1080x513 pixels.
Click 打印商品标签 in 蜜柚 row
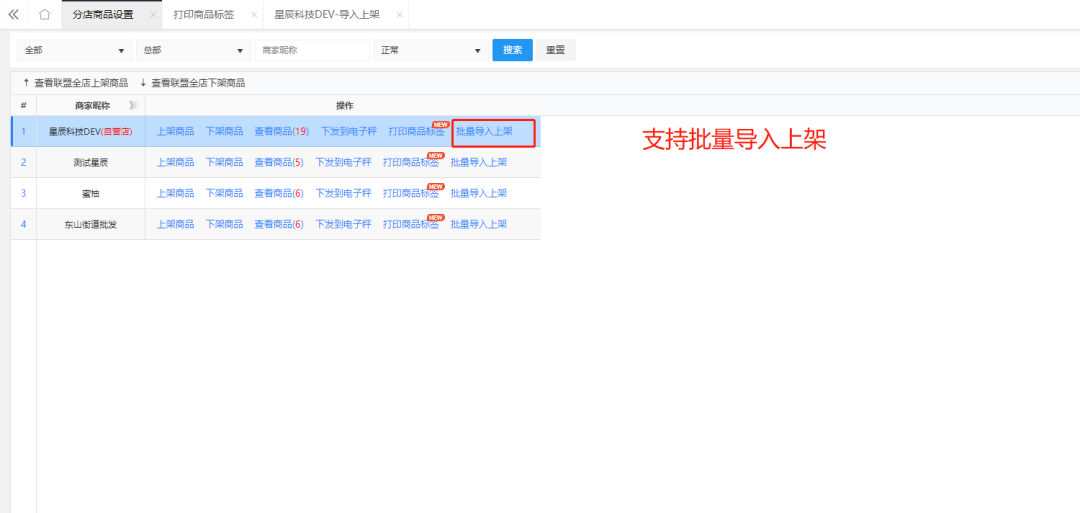412,193
